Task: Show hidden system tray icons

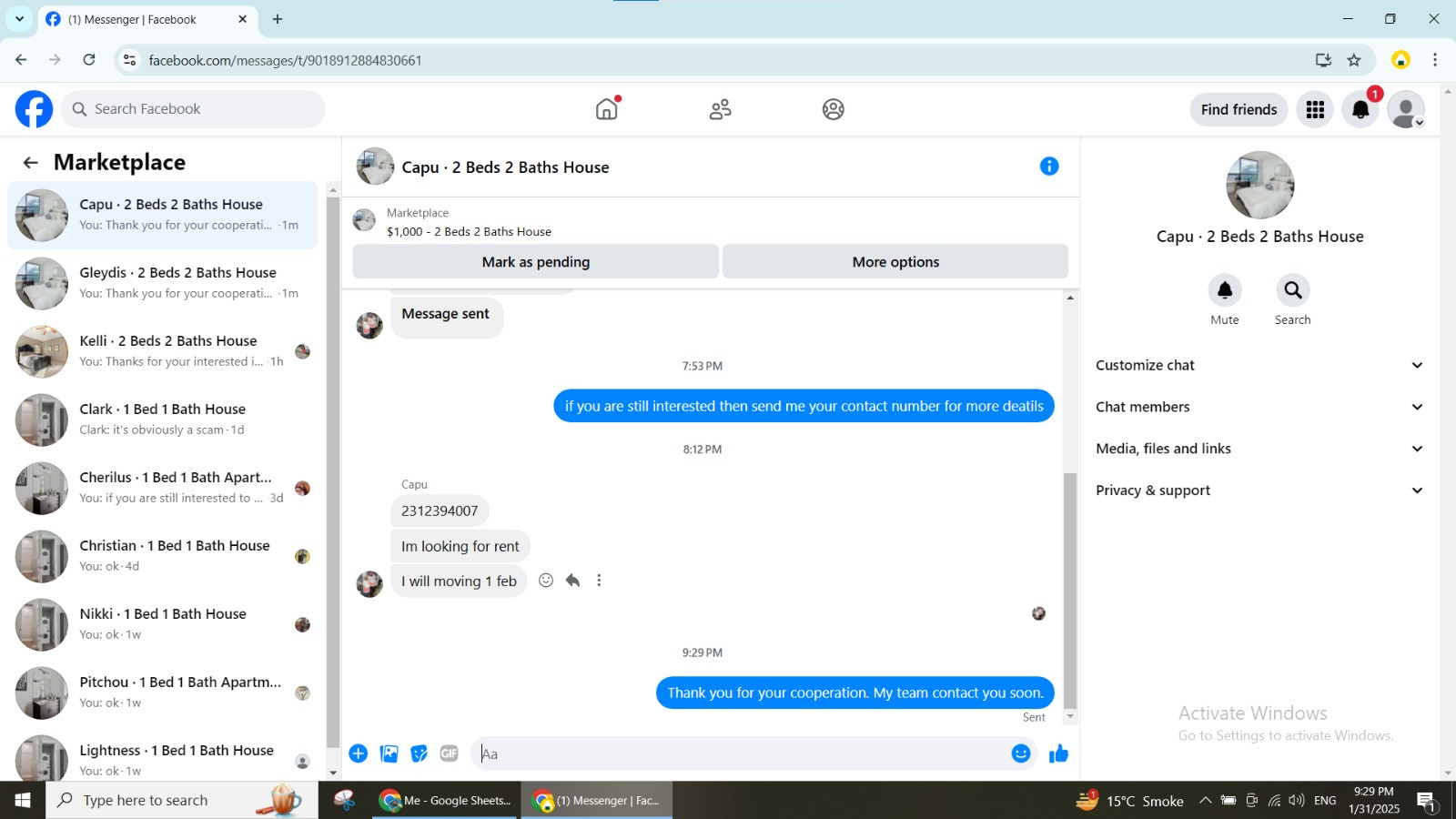Action: (x=1205, y=801)
